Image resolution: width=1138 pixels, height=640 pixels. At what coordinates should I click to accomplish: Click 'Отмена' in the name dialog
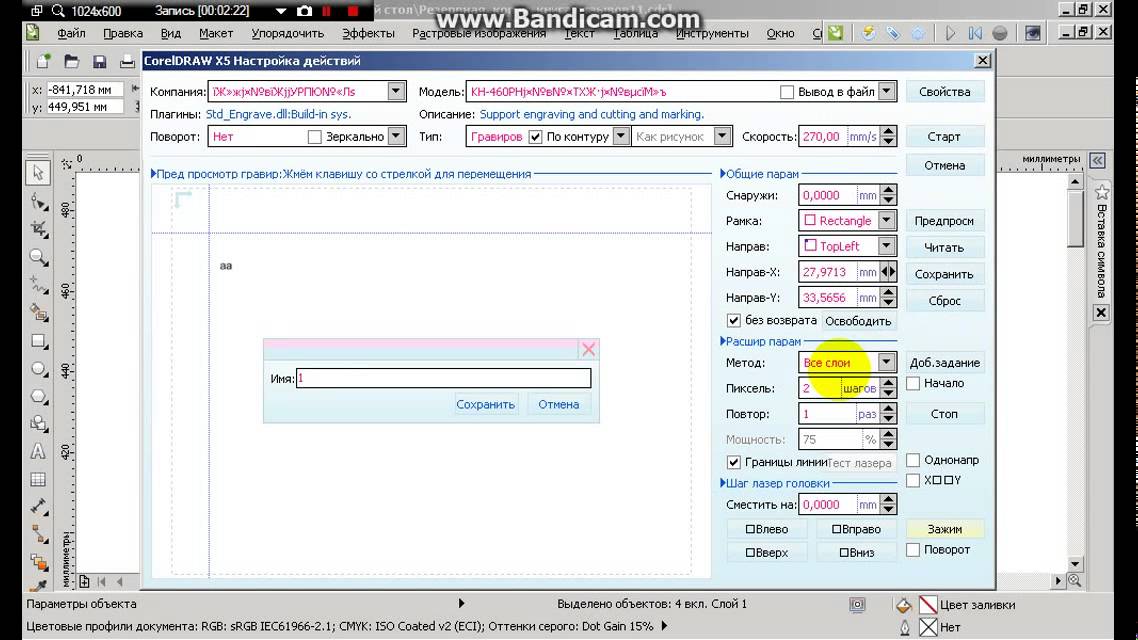(x=558, y=404)
